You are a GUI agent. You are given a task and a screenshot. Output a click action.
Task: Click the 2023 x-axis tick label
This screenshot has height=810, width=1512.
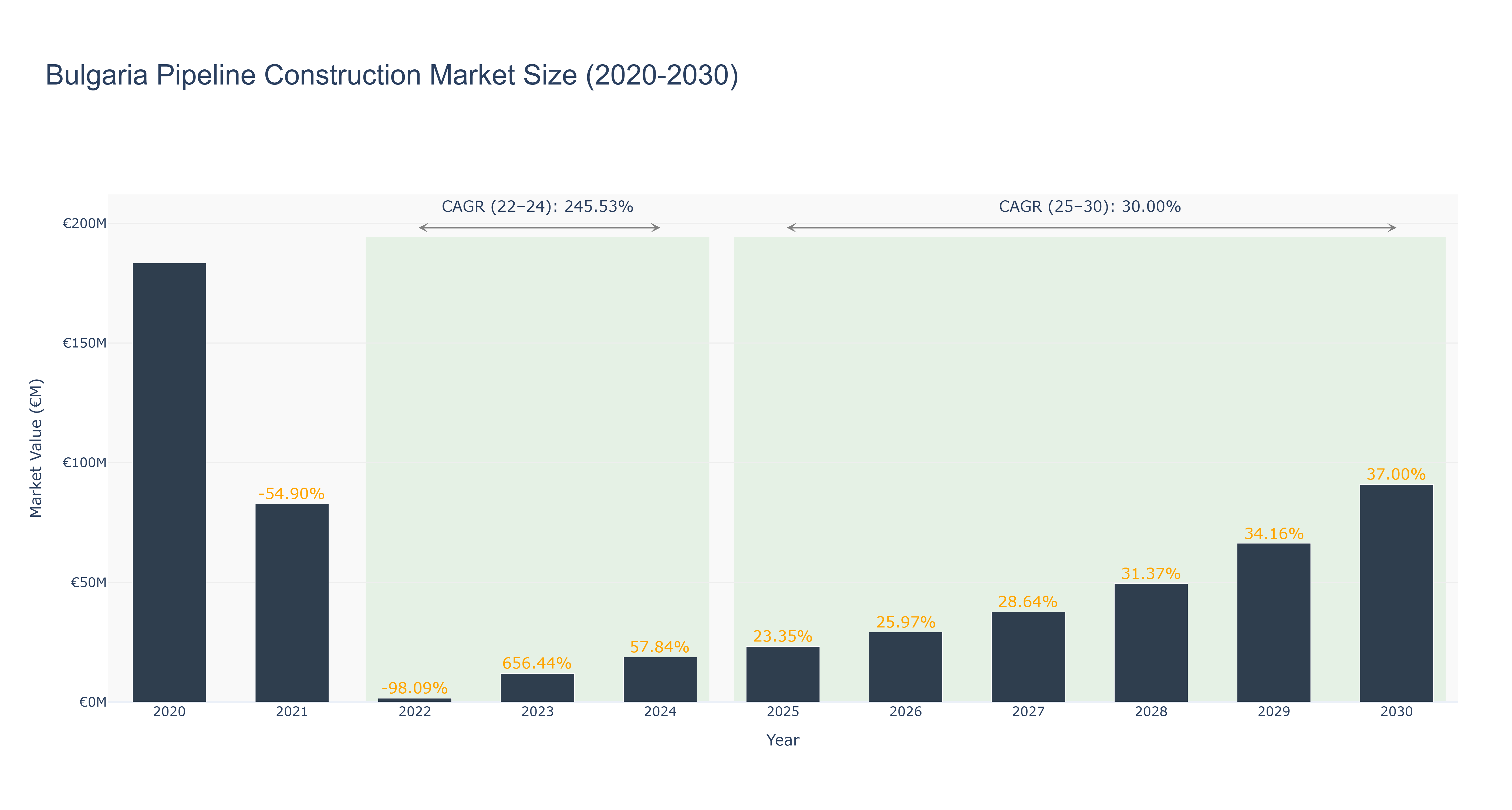(537, 712)
